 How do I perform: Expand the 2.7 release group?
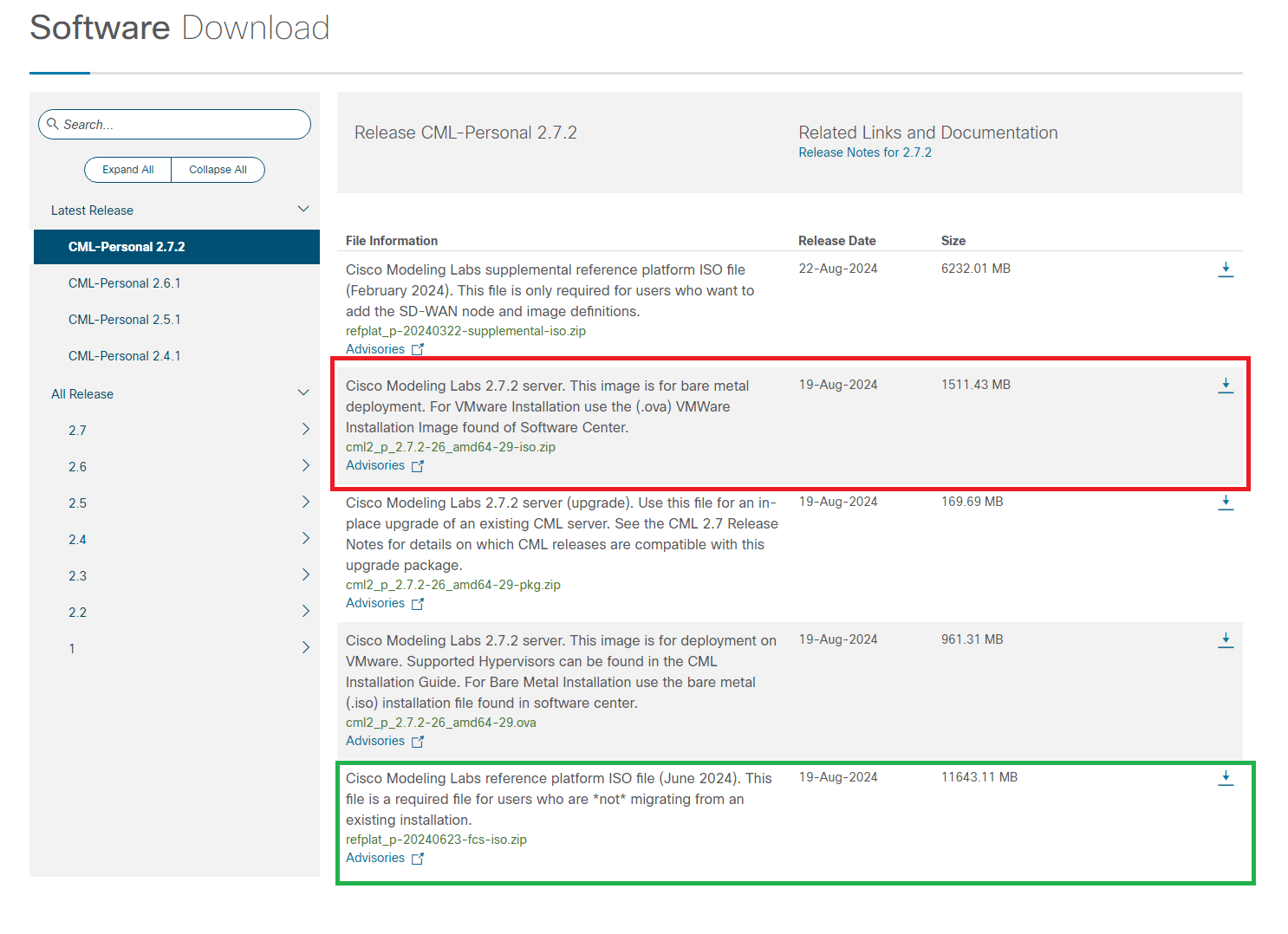click(x=305, y=429)
